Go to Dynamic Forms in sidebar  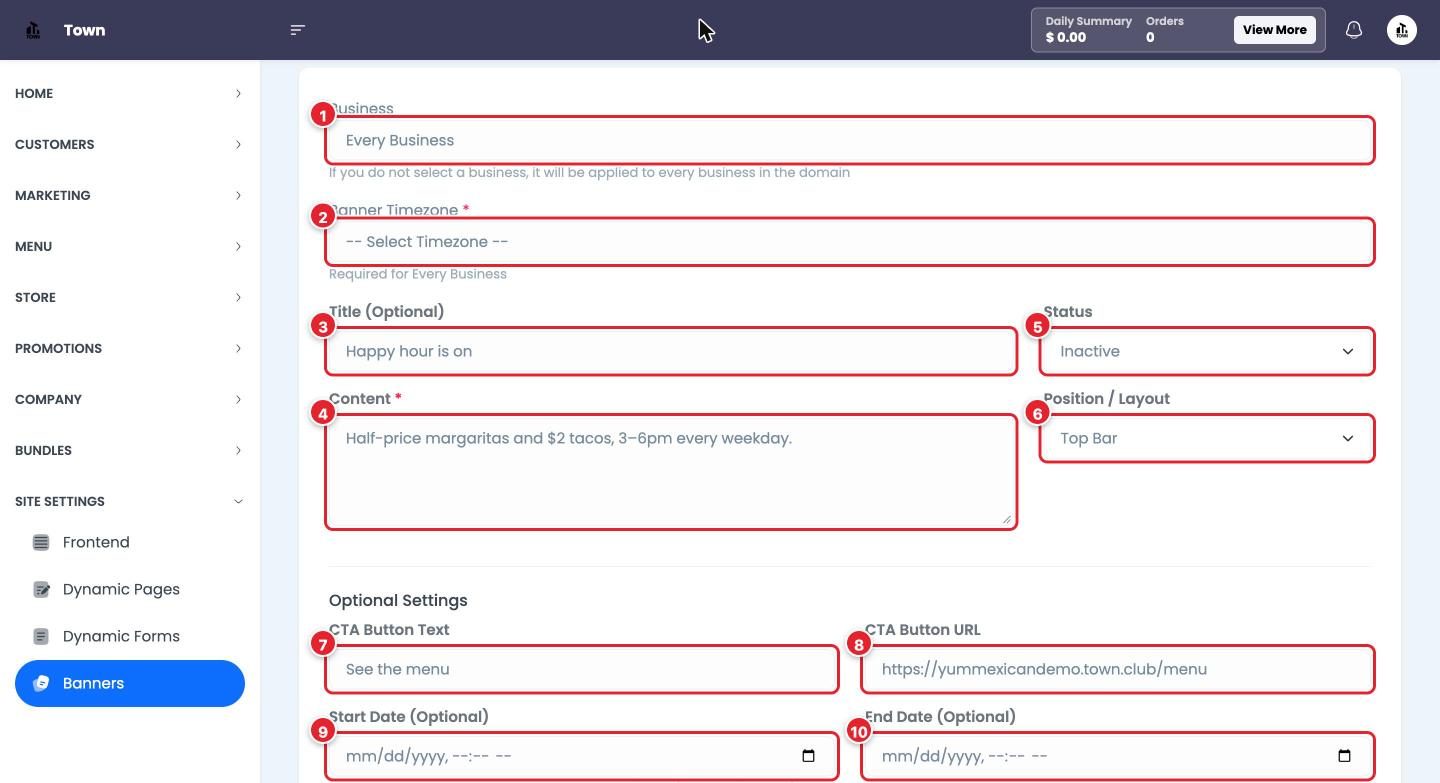[130, 636]
